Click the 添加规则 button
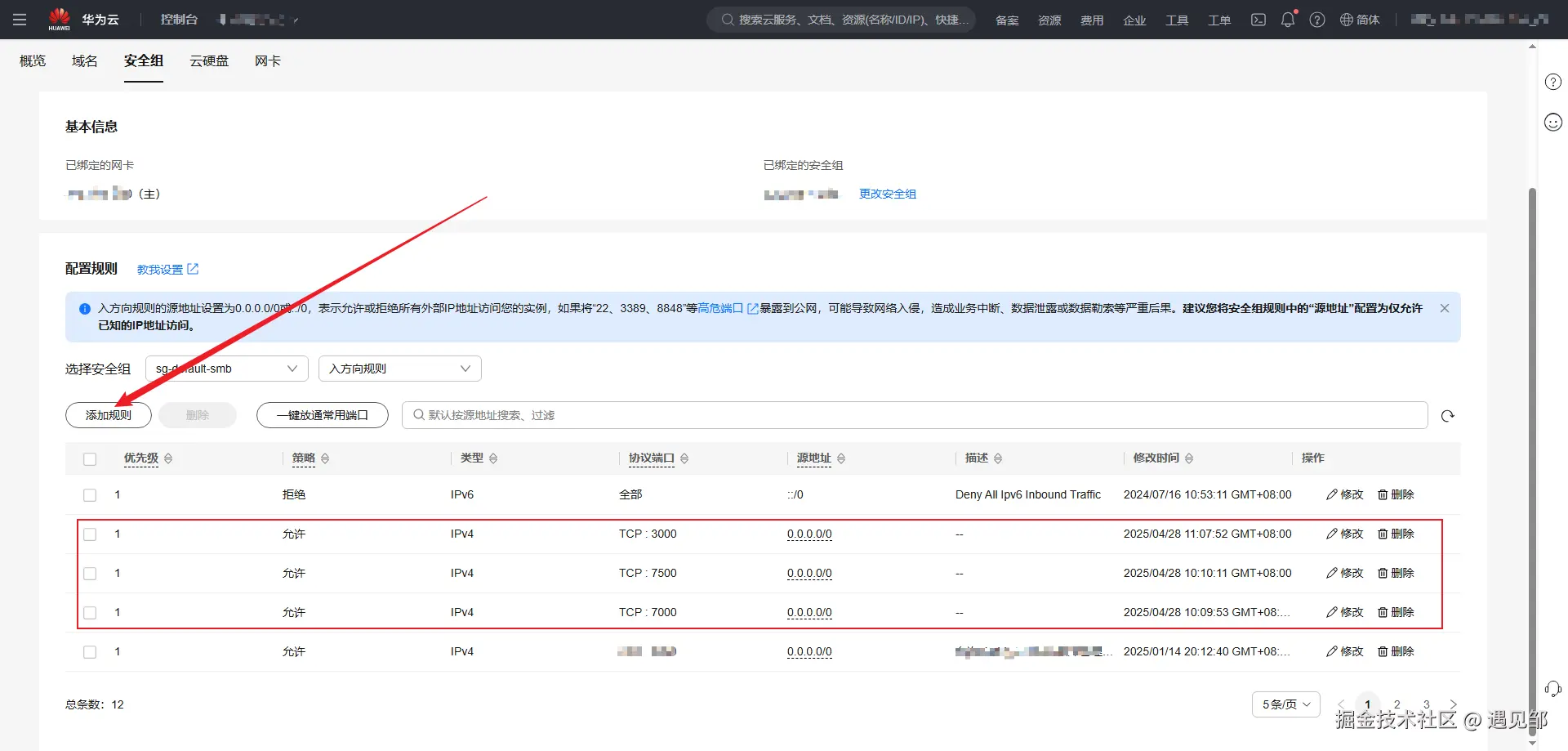 click(x=109, y=415)
